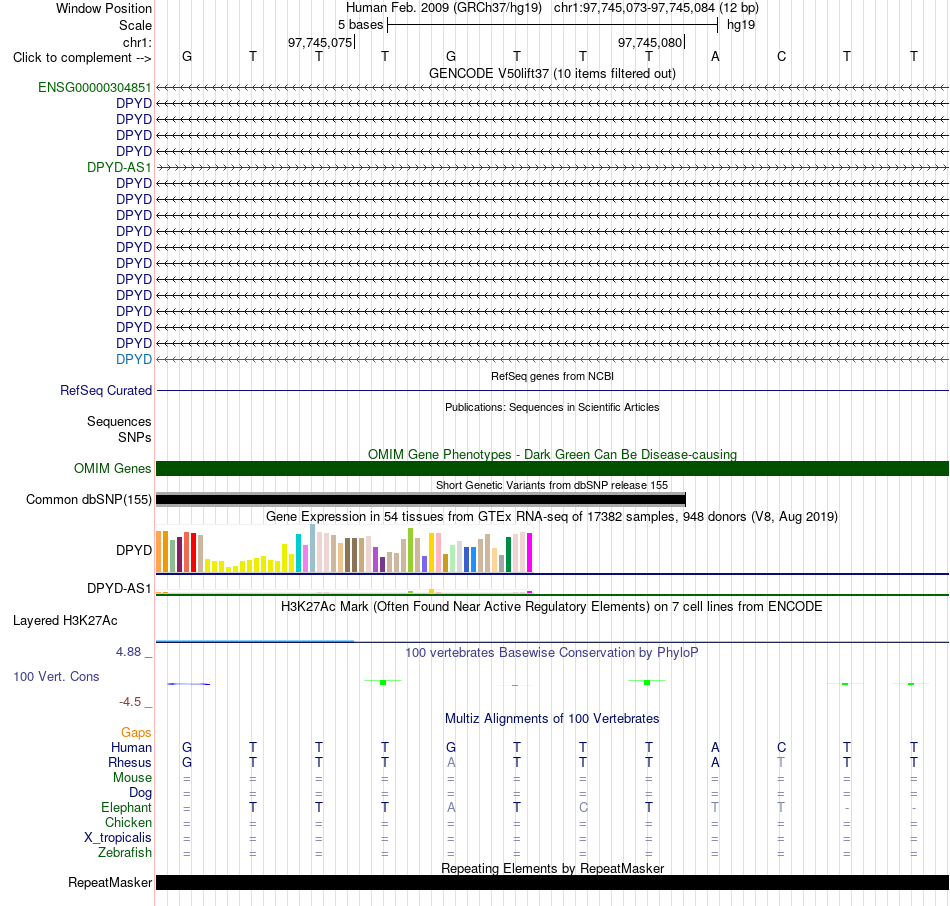Open the Common dbSNP(155) label

89,499
